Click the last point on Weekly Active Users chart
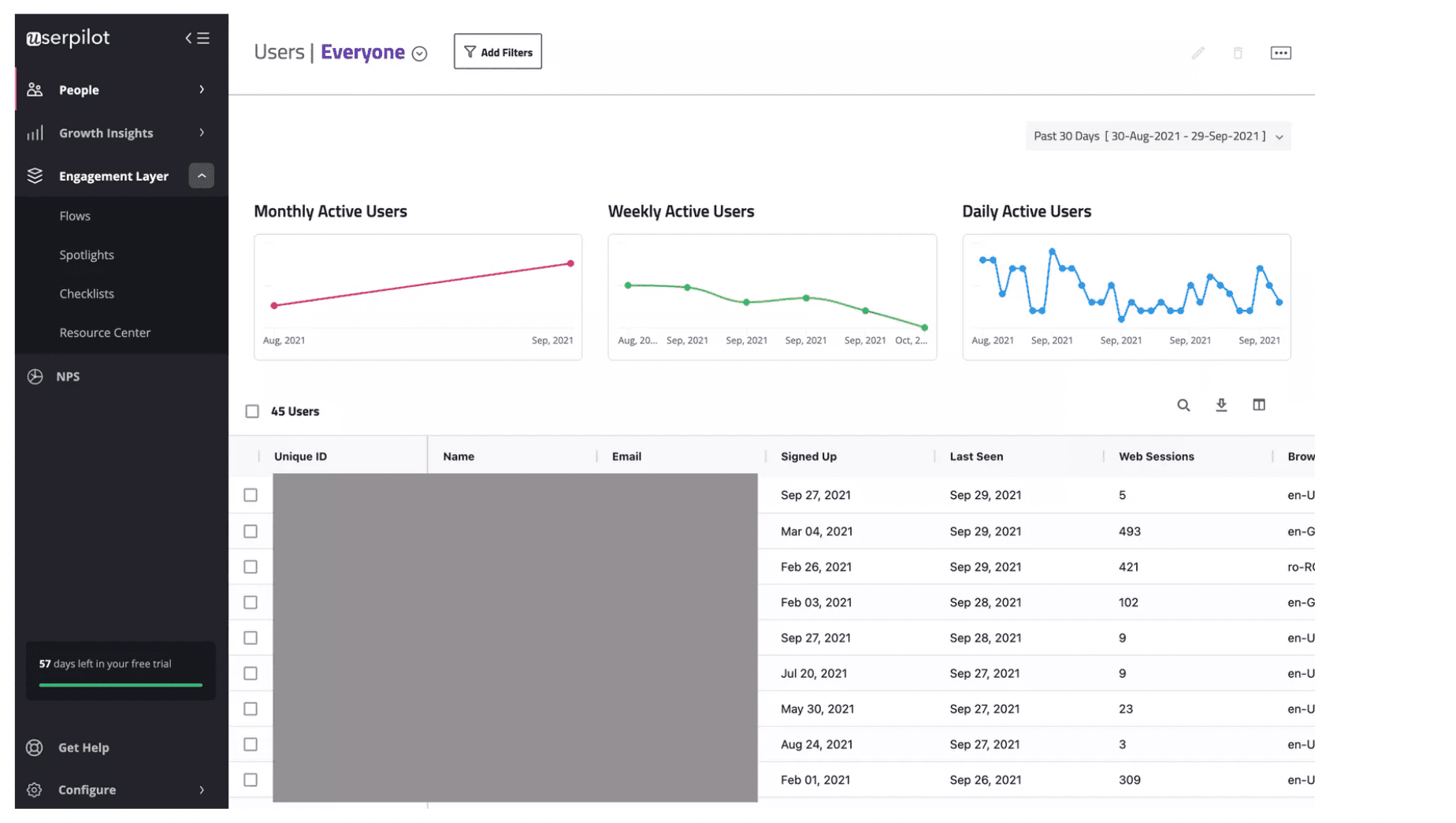The width and height of the screenshot is (1456, 823). [925, 328]
